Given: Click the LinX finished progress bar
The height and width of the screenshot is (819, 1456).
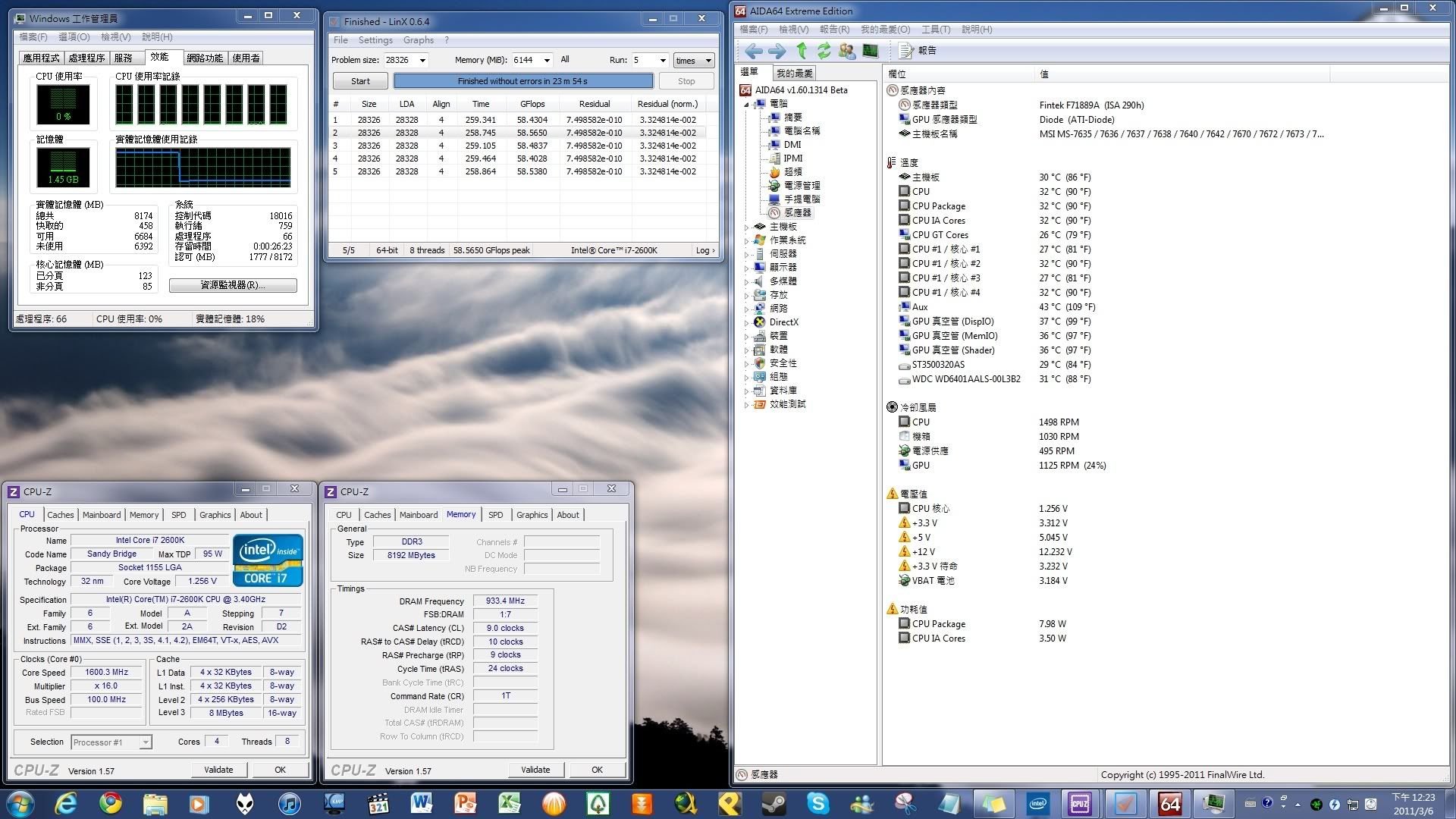Looking at the screenshot, I should [x=522, y=81].
